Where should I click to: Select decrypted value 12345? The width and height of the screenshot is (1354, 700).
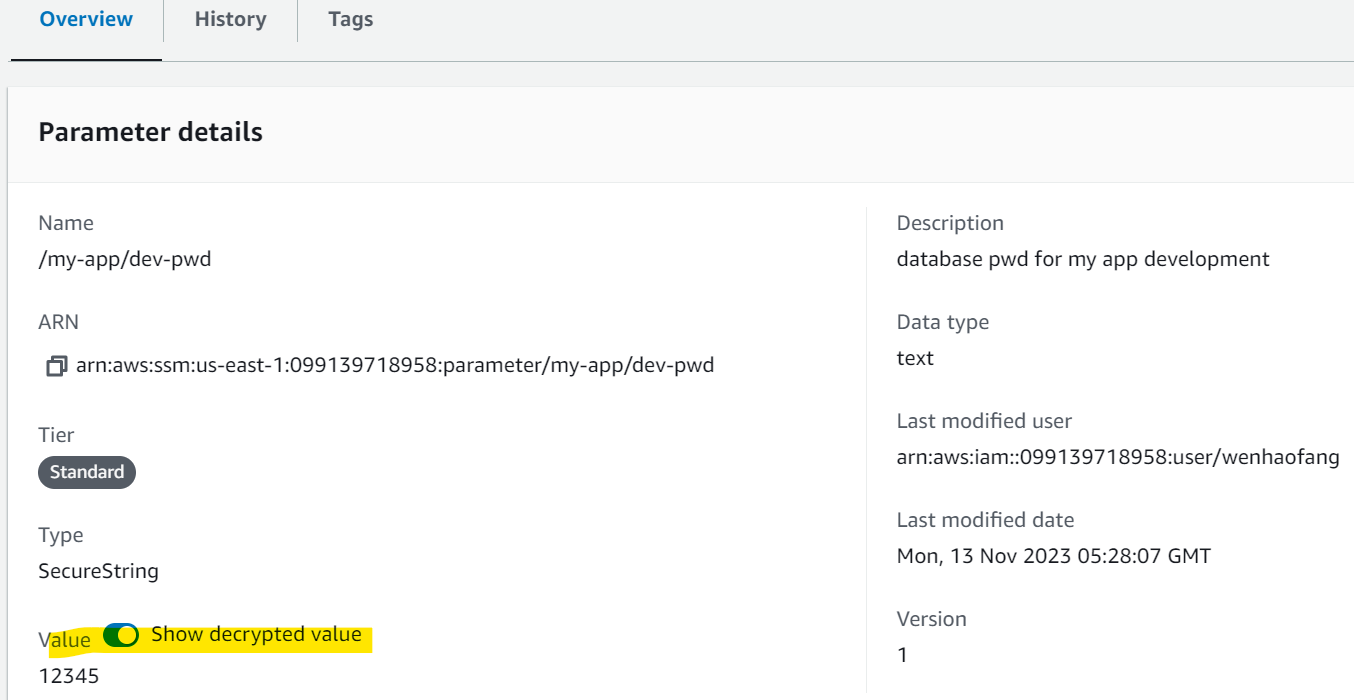[x=69, y=676]
